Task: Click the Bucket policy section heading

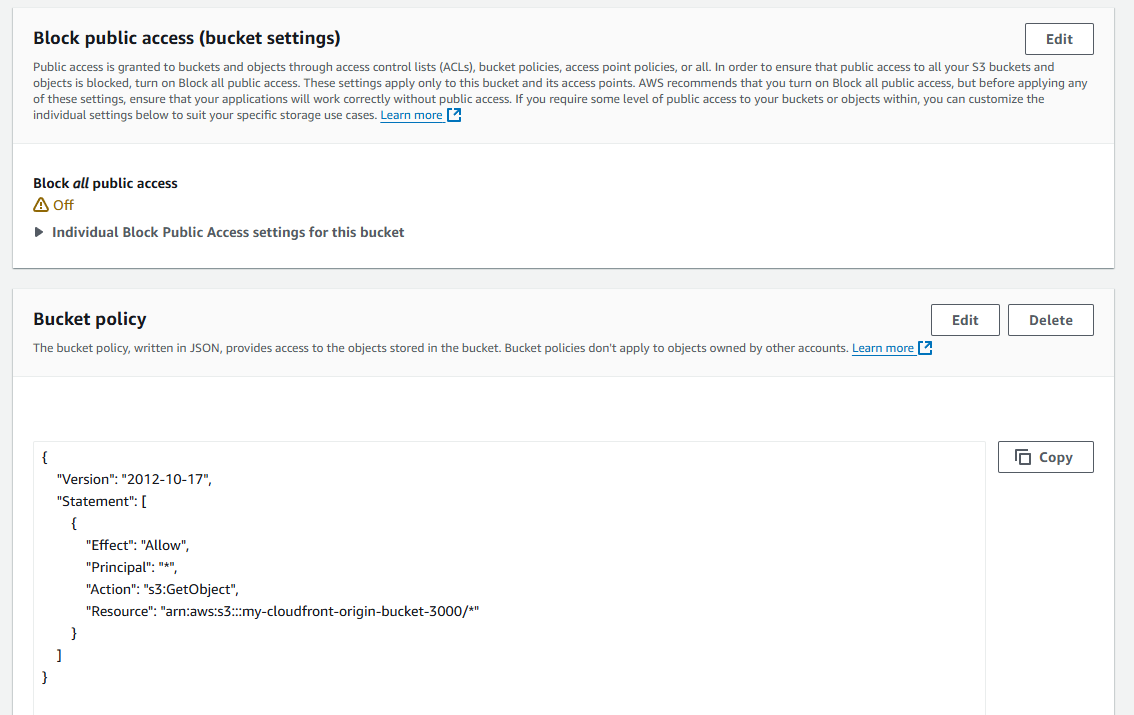Action: [90, 318]
